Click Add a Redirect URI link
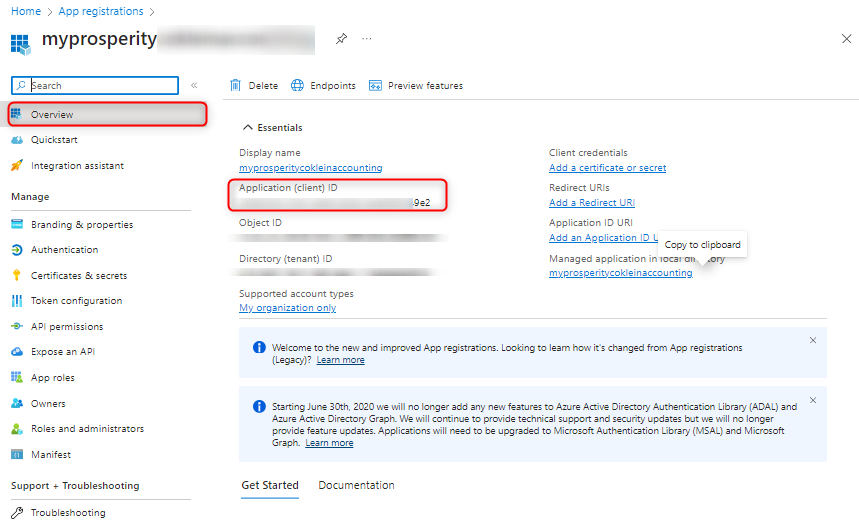This screenshot has width=859, height=522. (x=592, y=203)
